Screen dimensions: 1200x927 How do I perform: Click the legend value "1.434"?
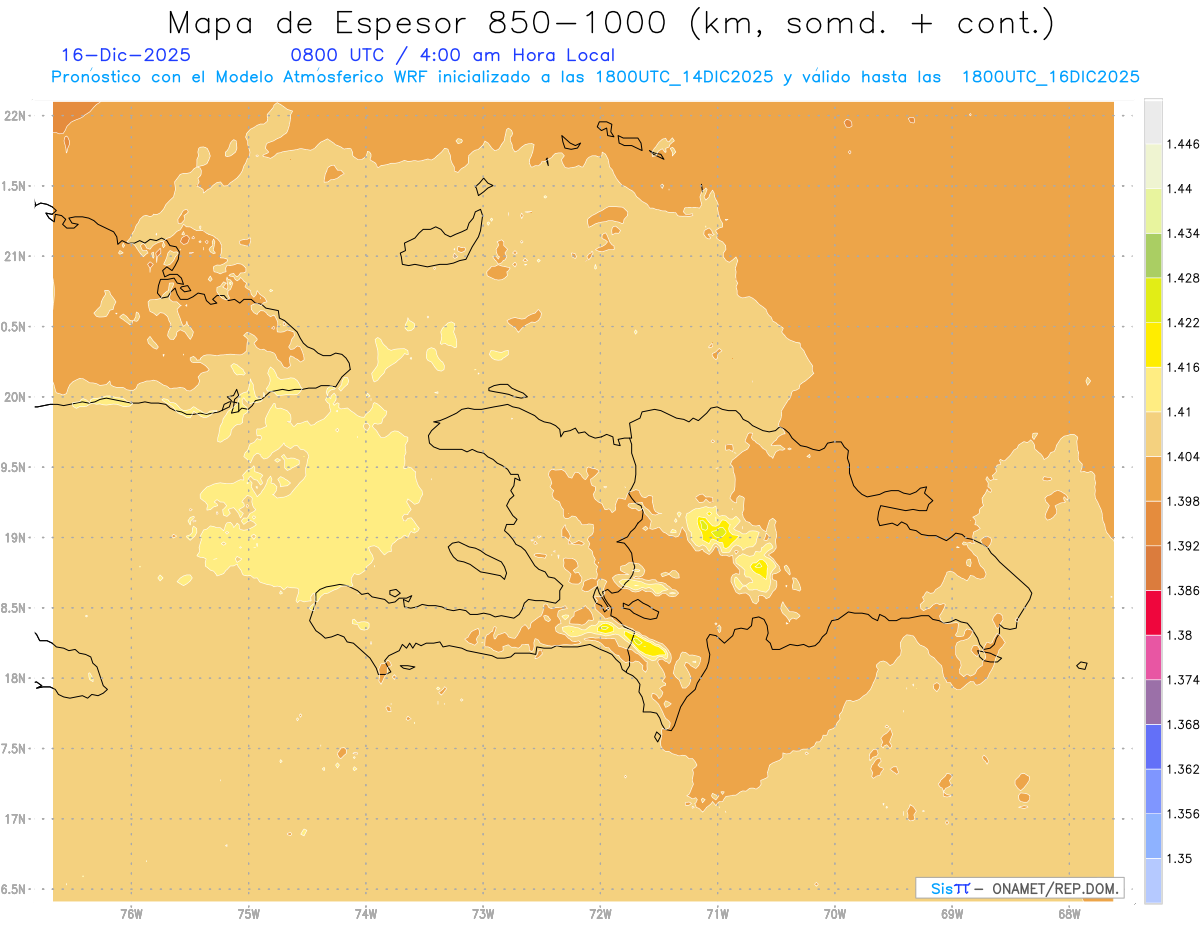pyautogui.click(x=1183, y=233)
